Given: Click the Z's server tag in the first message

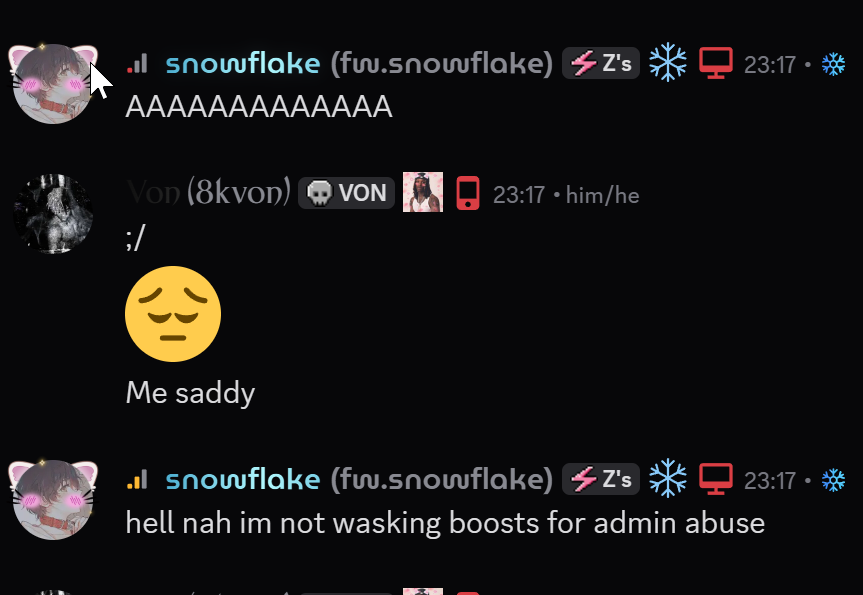Looking at the screenshot, I should pyautogui.click(x=600, y=63).
